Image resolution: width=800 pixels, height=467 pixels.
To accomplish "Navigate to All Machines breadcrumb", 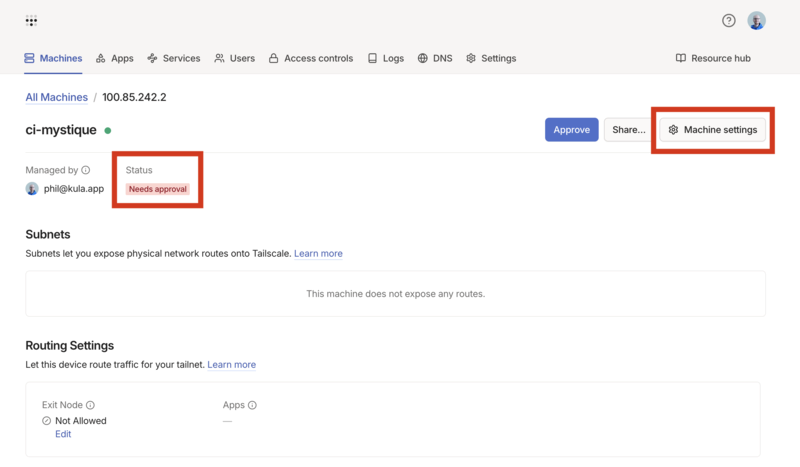I will point(54,97).
